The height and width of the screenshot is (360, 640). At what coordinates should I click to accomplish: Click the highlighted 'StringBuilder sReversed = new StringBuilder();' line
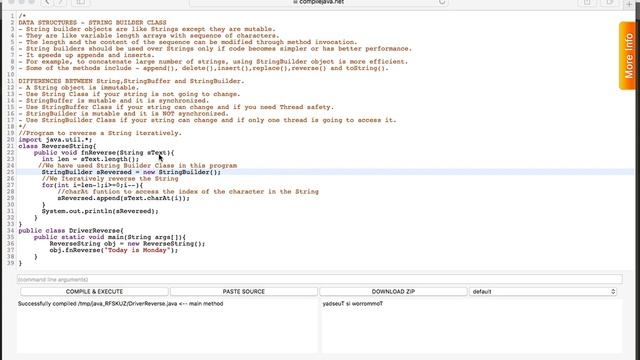pos(131,172)
